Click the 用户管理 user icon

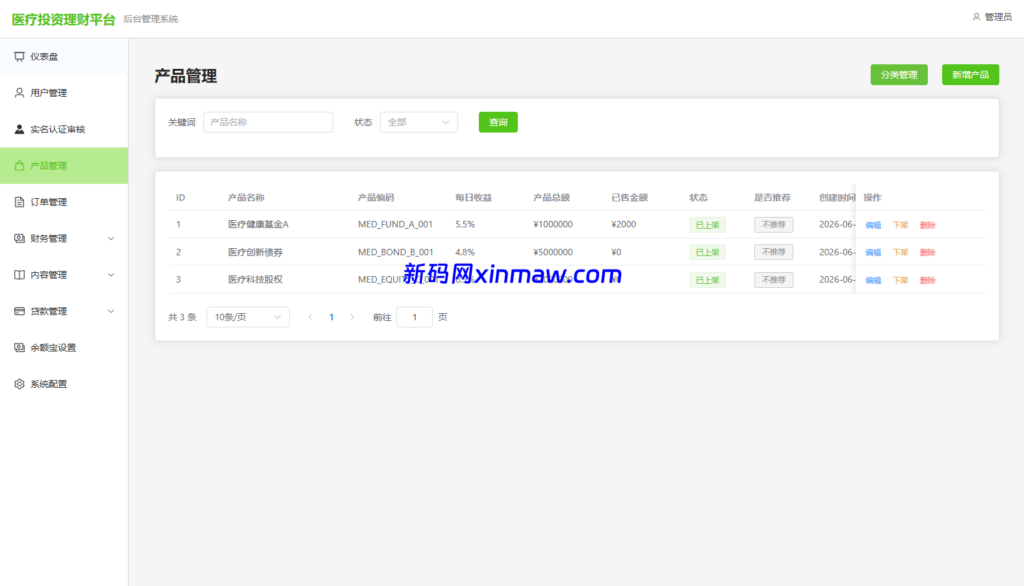19,93
